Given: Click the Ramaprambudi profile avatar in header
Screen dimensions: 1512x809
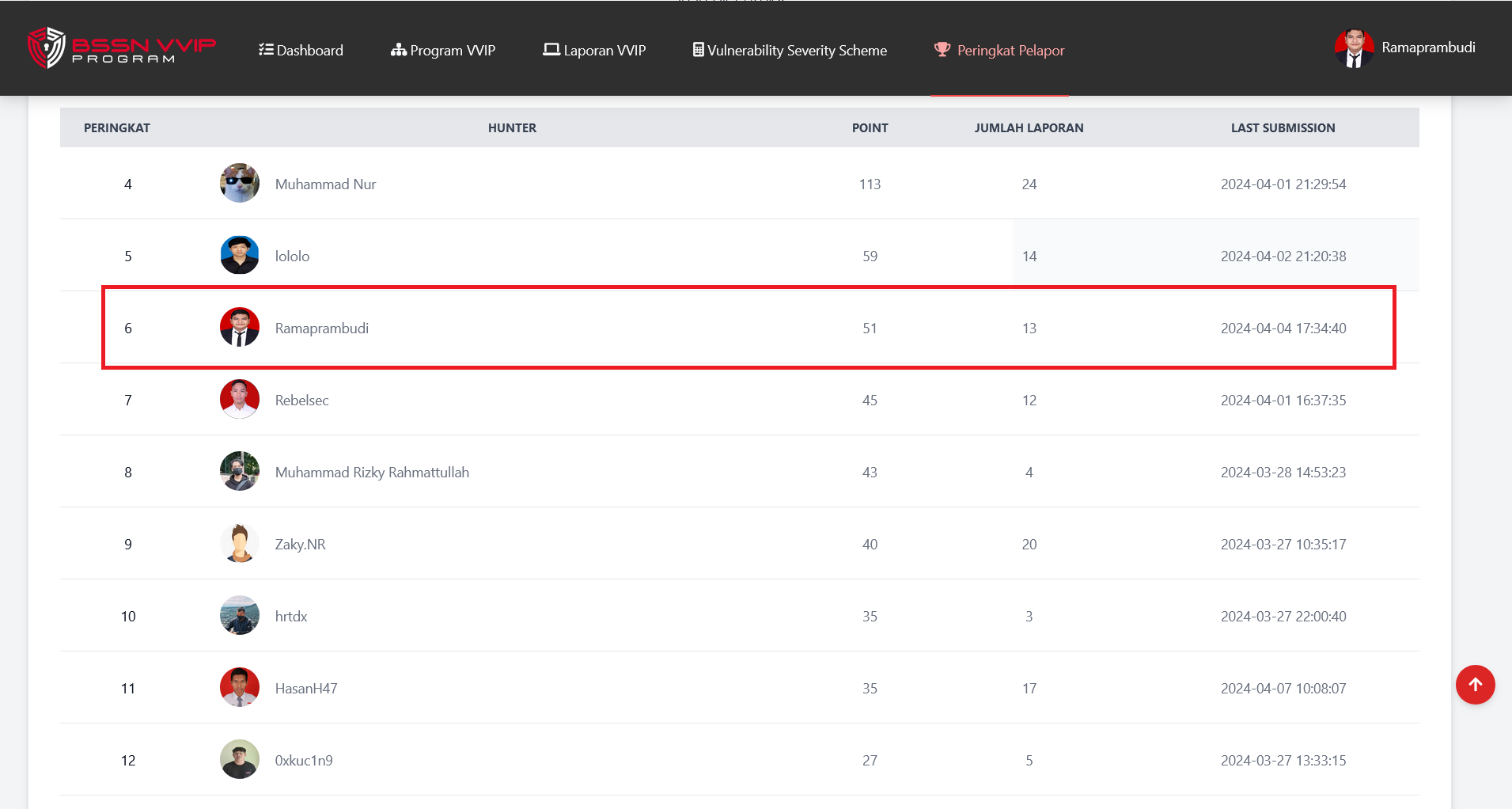Looking at the screenshot, I should [1354, 48].
